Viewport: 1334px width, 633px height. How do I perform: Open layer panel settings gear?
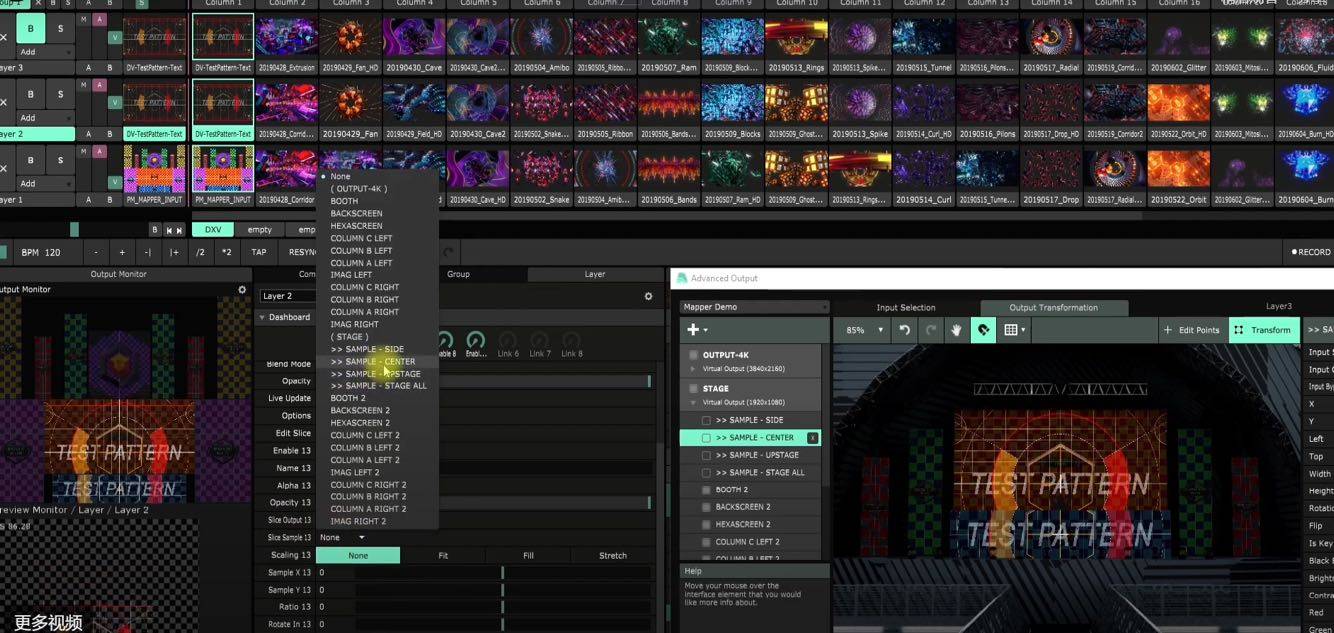pyautogui.click(x=648, y=296)
